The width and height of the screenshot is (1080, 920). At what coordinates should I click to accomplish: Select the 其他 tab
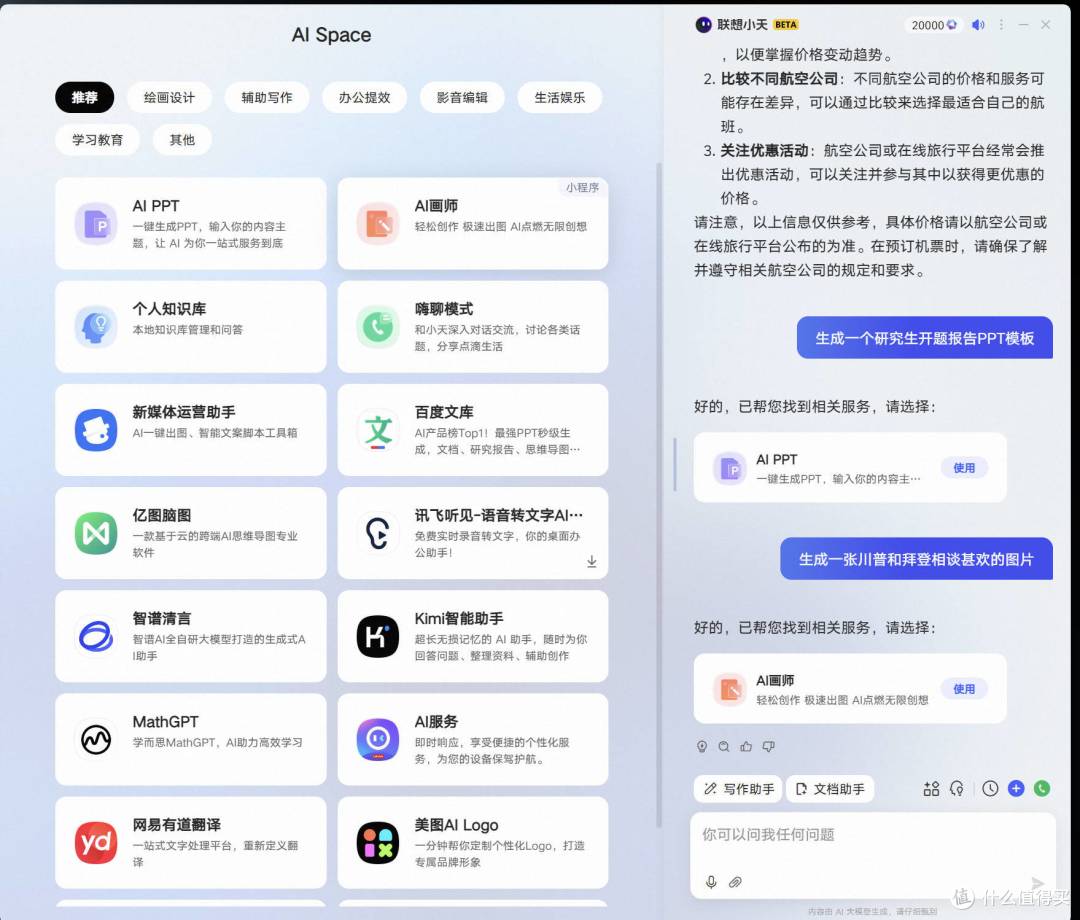tap(182, 140)
